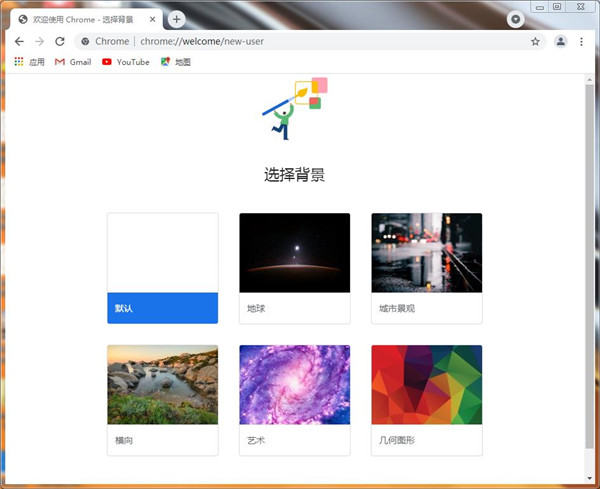600x489 pixels.
Task: Select the 几何图形 geometric color background
Action: point(426,385)
